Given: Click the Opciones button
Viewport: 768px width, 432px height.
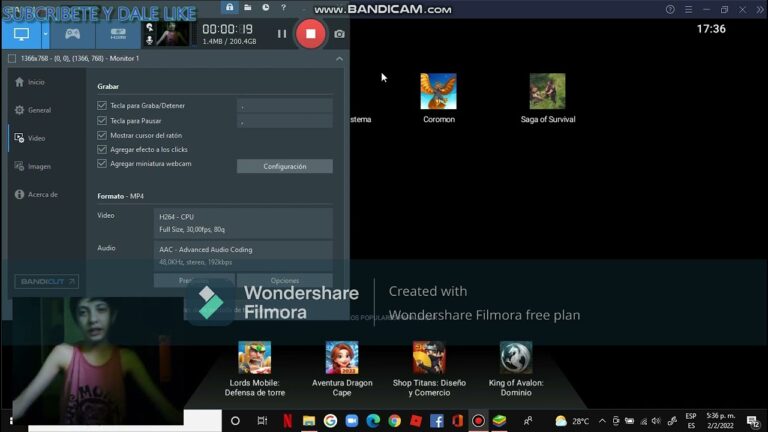Looking at the screenshot, I should [x=285, y=281].
